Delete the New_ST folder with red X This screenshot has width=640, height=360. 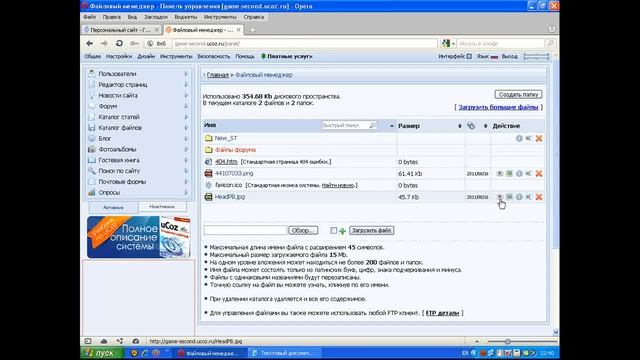point(539,138)
